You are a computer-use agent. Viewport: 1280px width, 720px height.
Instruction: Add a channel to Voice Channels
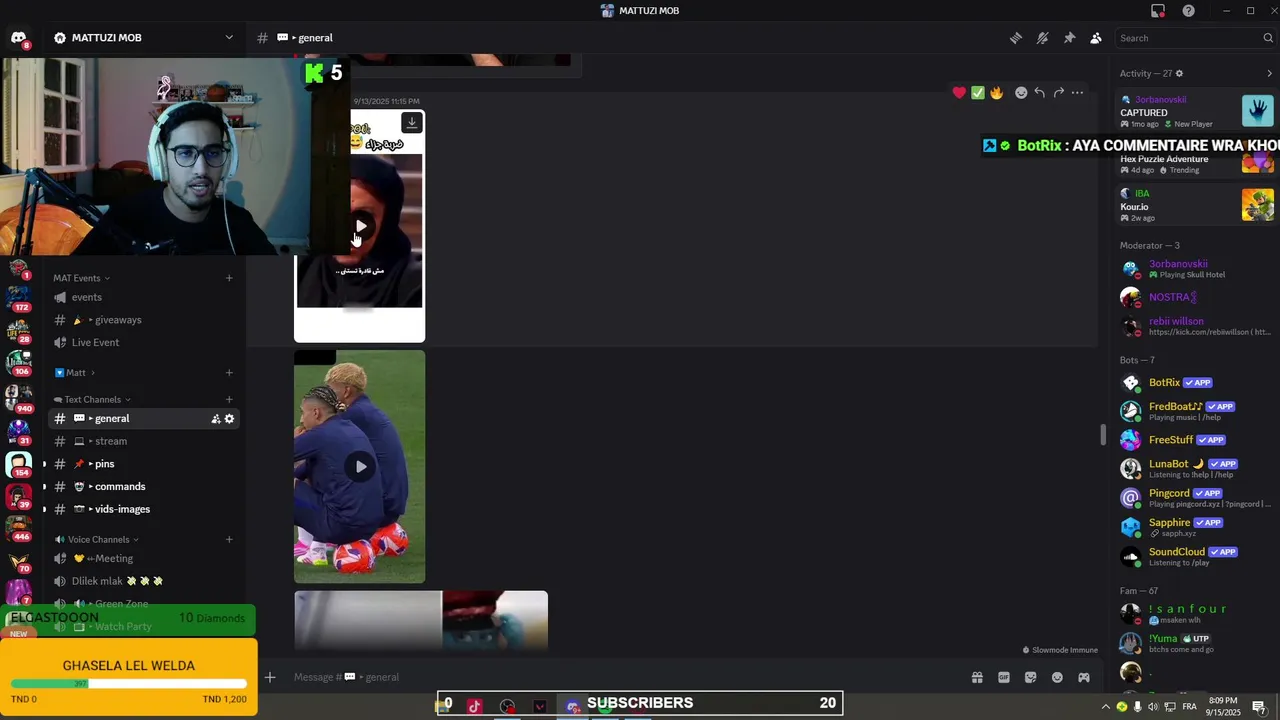pyautogui.click(x=229, y=540)
